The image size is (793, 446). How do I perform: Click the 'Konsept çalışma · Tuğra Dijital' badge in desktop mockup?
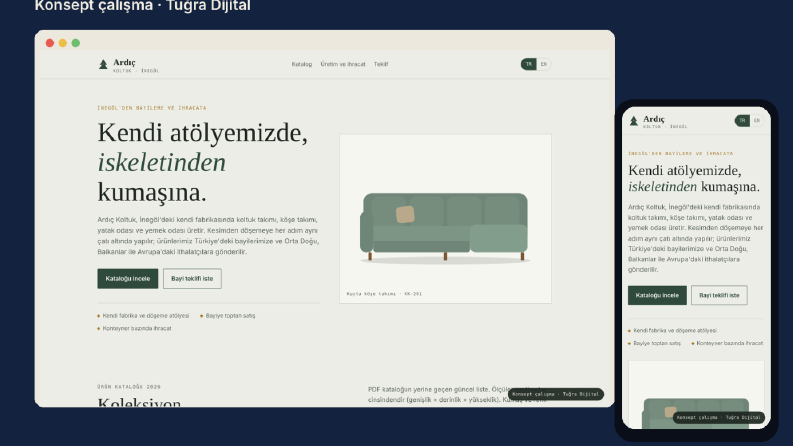tap(556, 394)
